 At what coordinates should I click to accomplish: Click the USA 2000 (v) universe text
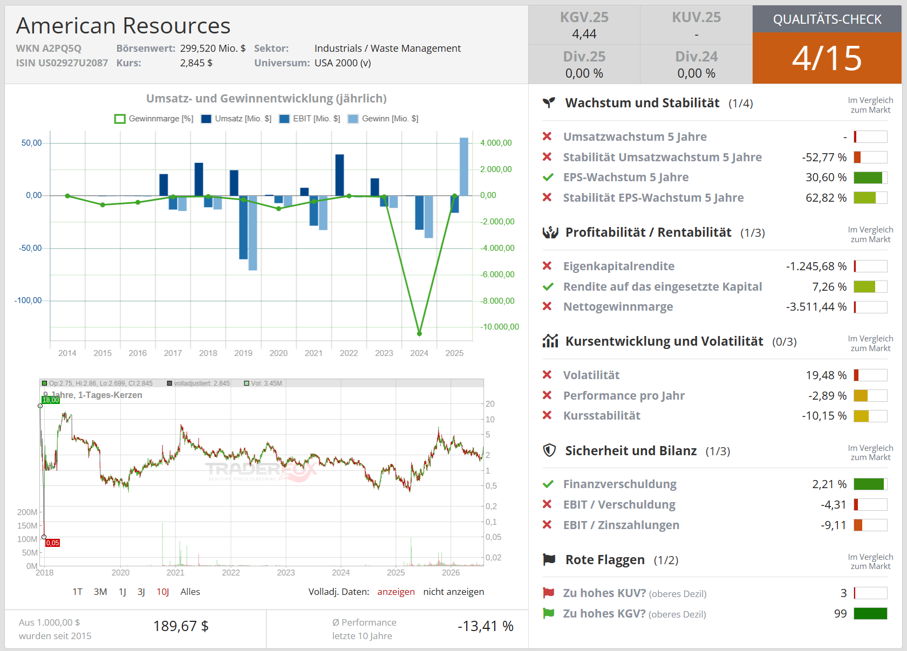tap(343, 63)
